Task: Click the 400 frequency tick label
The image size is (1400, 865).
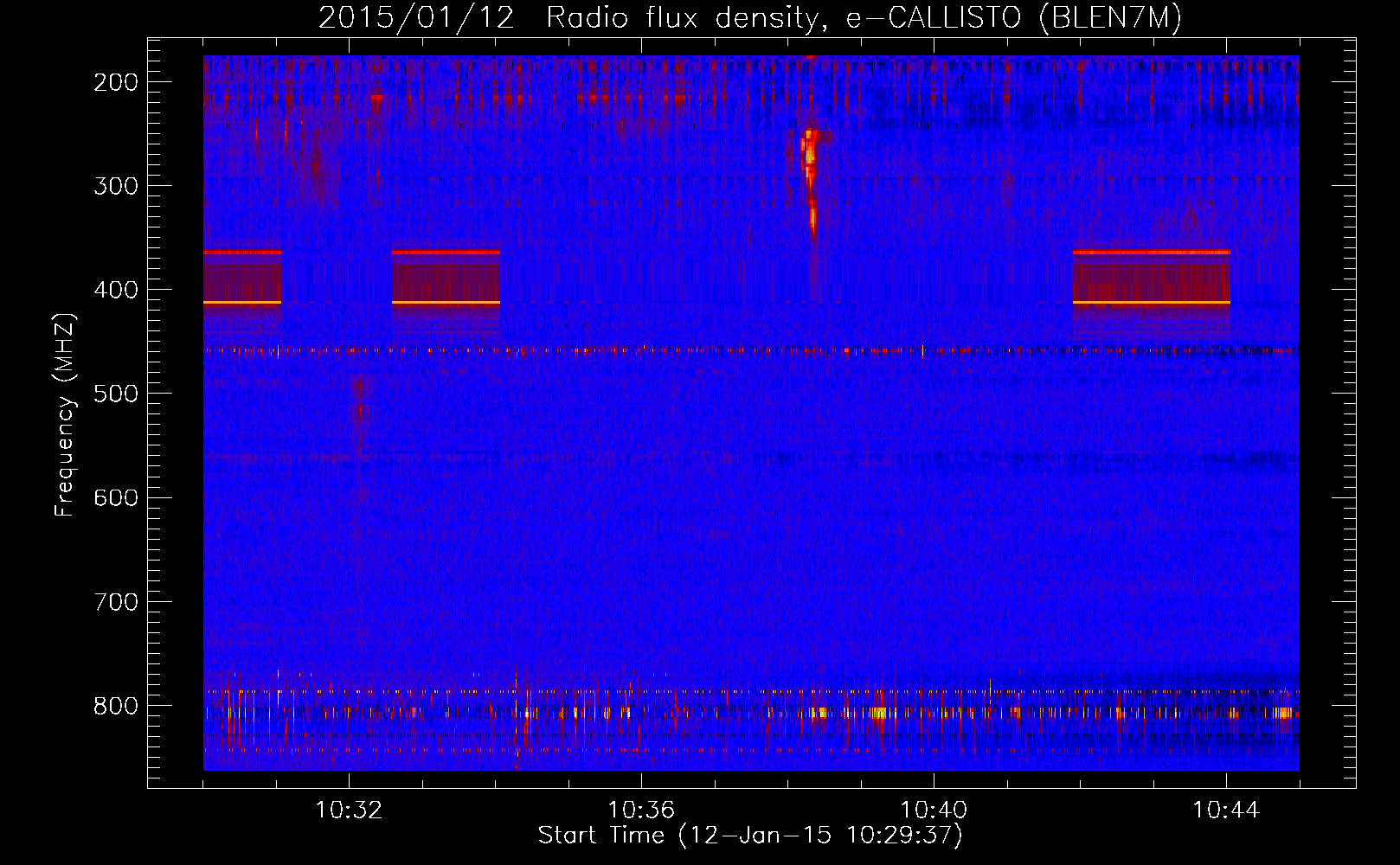Action: pos(116,290)
